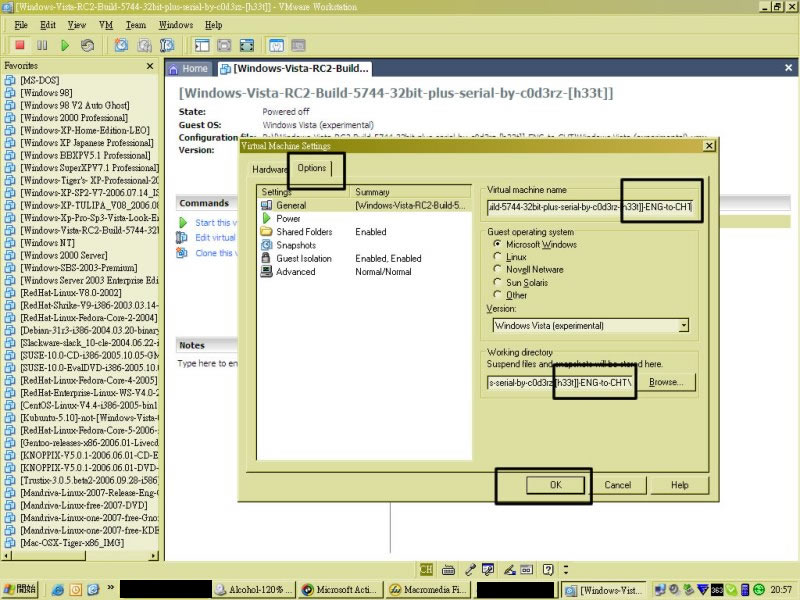800x600 pixels.
Task: Confirm settings with the OK button
Action: [555, 485]
